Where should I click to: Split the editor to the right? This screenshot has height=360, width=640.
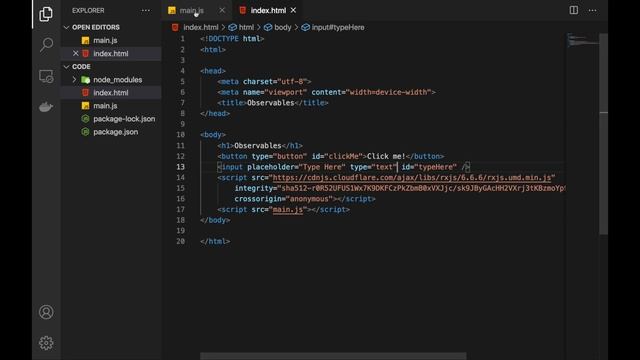[573, 10]
